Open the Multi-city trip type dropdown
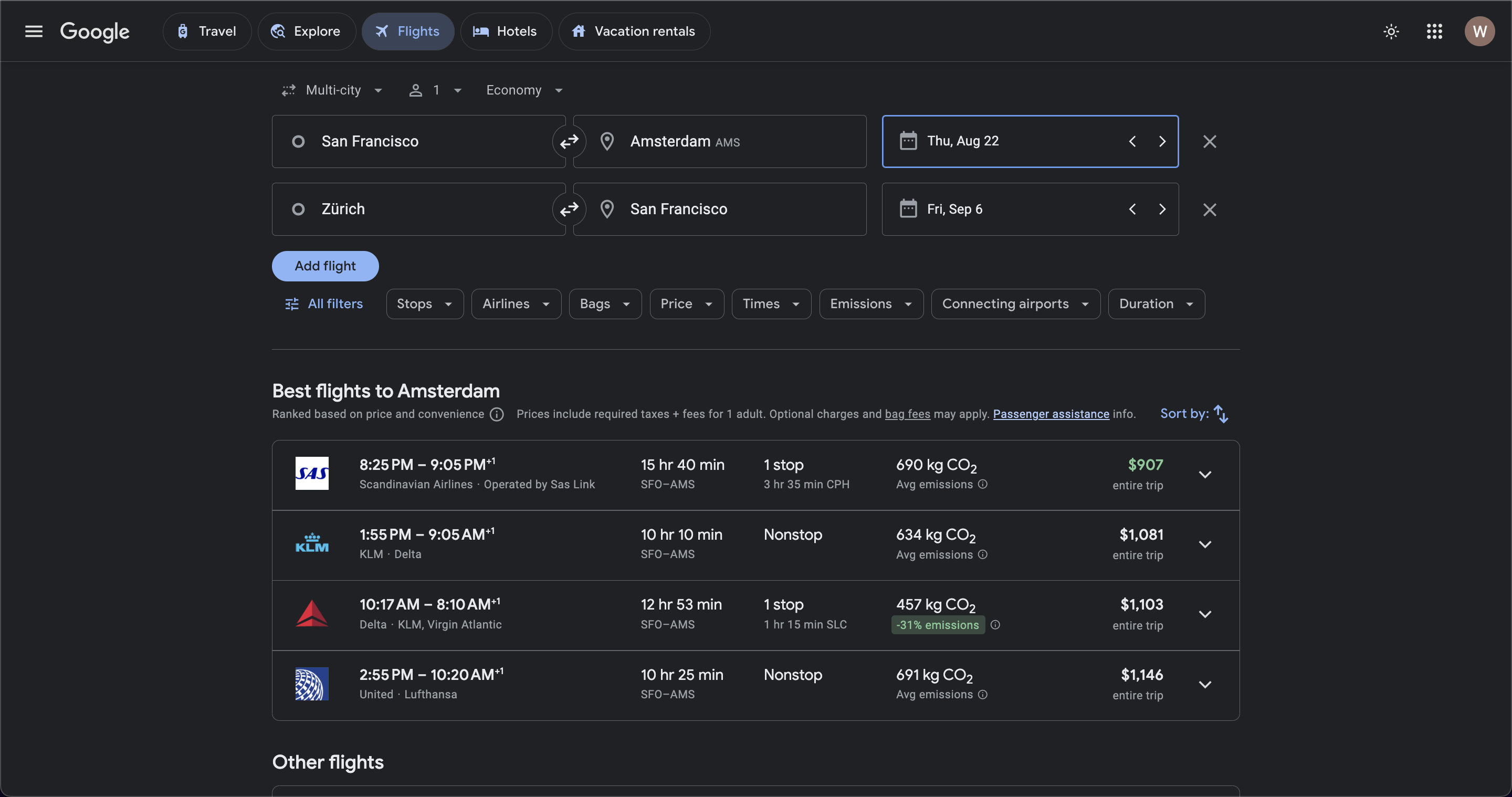This screenshot has width=1512, height=797. [x=332, y=90]
